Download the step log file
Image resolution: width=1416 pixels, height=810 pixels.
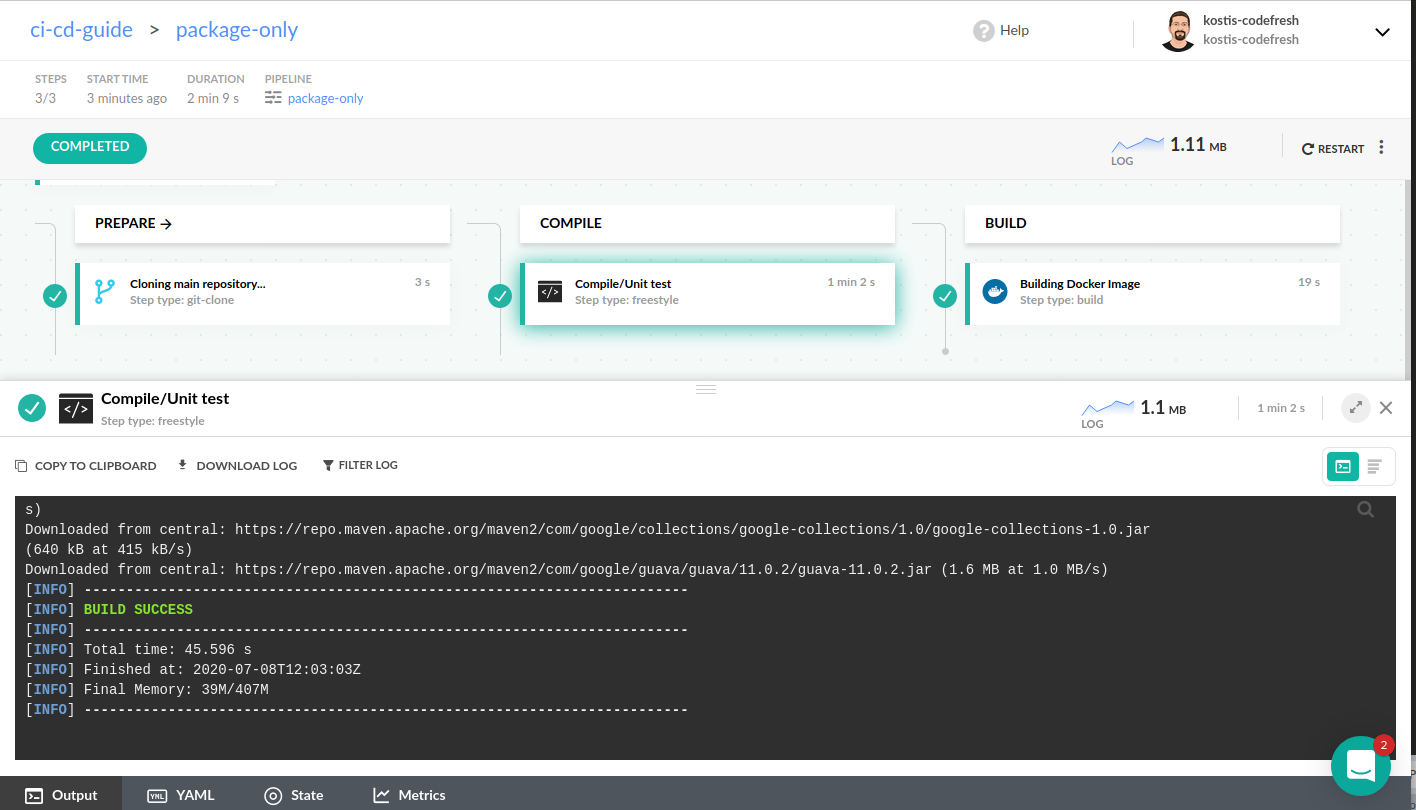[237, 466]
